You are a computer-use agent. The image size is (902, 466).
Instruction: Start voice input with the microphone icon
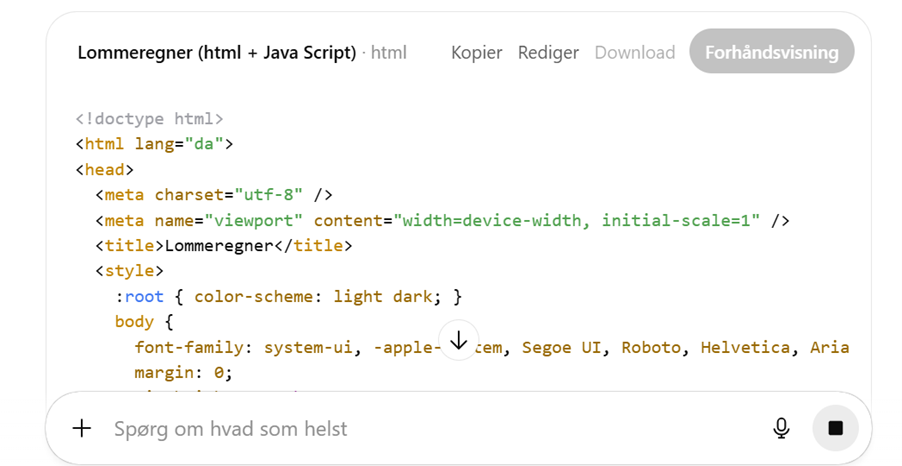781,428
